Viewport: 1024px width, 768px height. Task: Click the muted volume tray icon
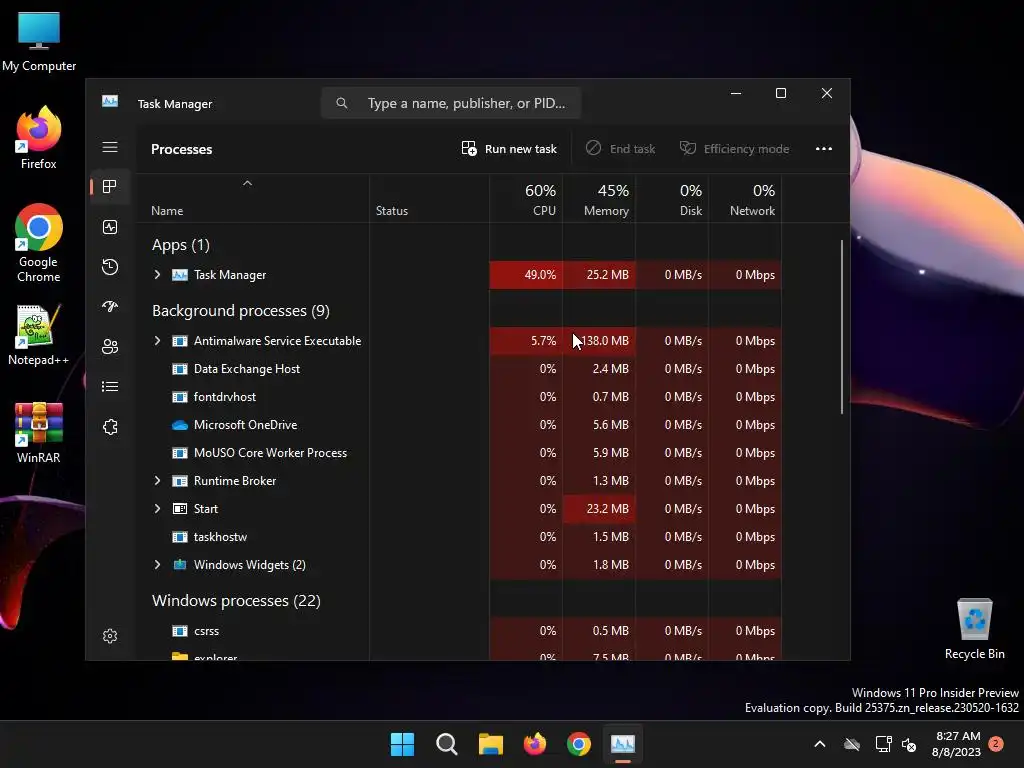pos(909,744)
